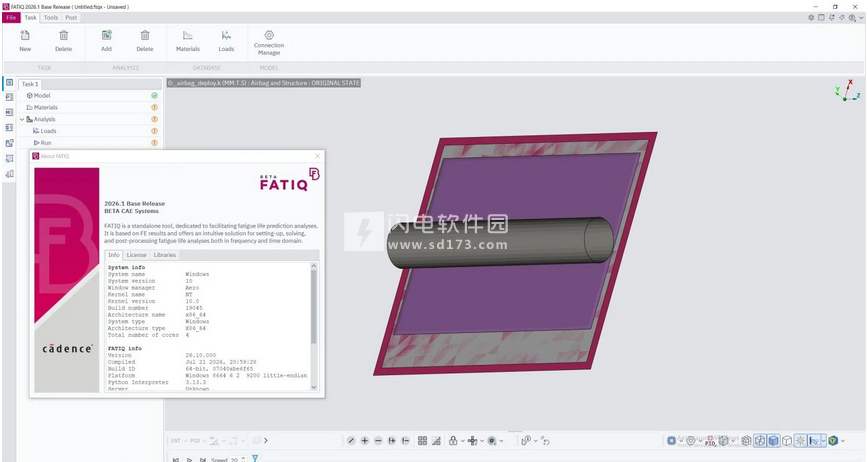Play the animation
This screenshot has width=868, height=462.
189,459
